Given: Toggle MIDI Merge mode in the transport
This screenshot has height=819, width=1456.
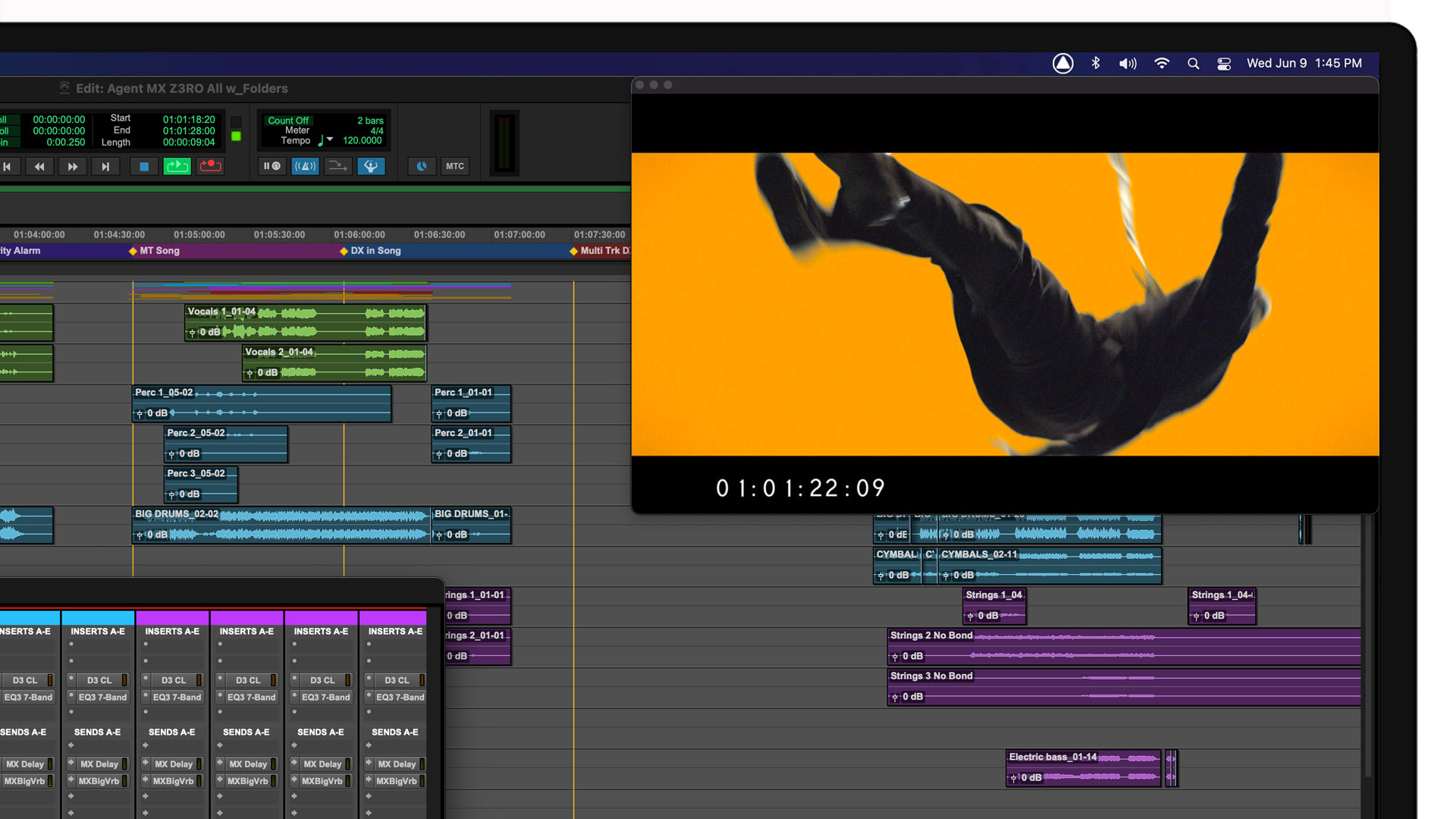Looking at the screenshot, I should pyautogui.click(x=337, y=166).
